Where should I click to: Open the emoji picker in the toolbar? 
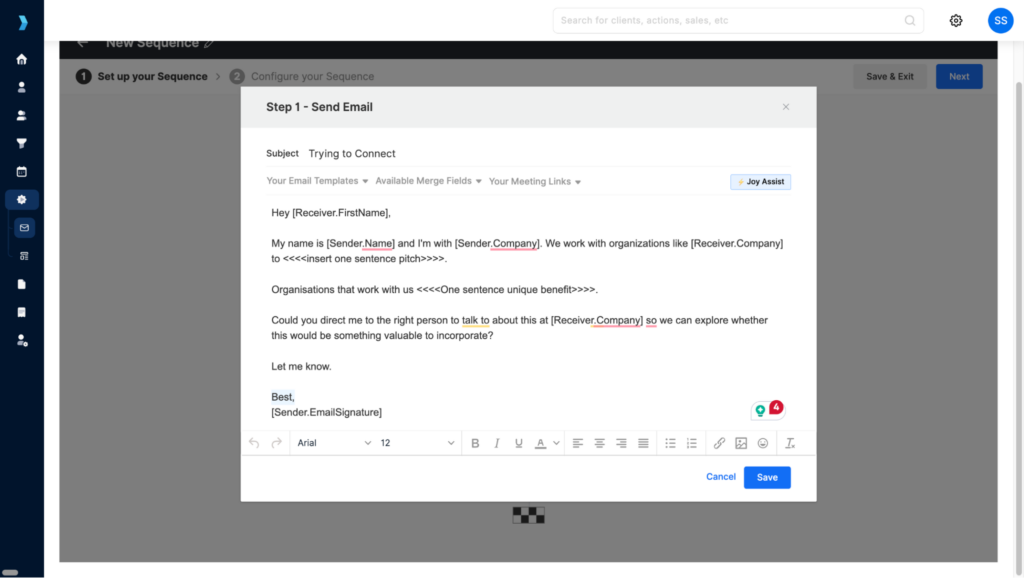click(762, 443)
